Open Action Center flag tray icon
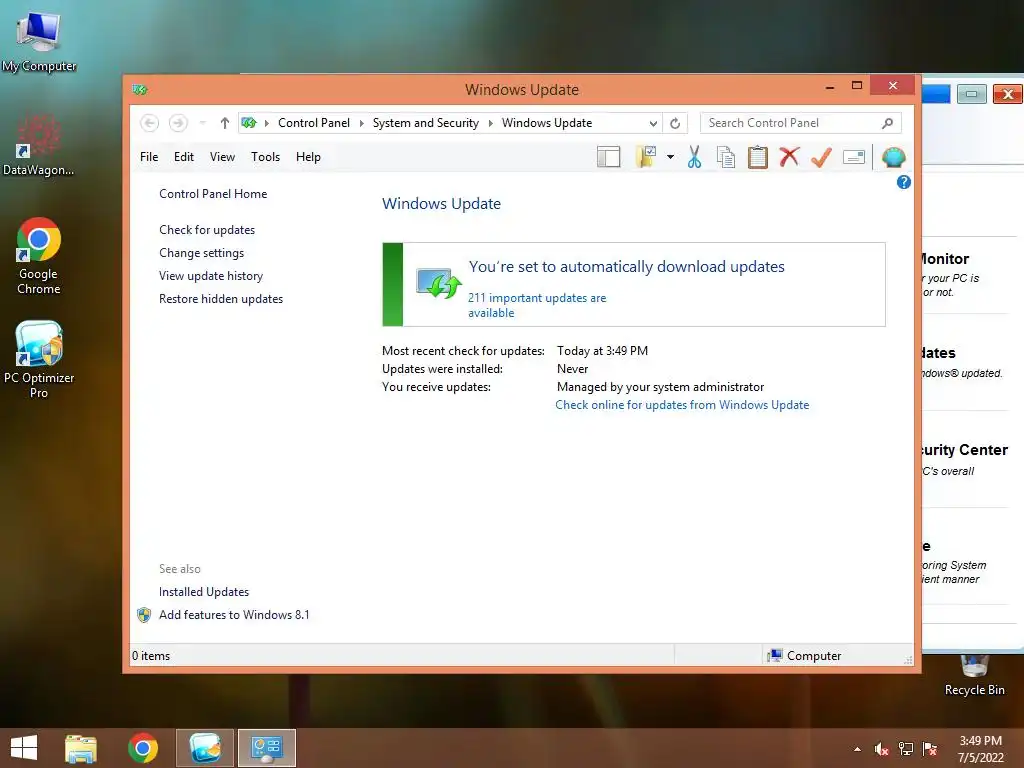This screenshot has height=768, width=1024. (930, 749)
